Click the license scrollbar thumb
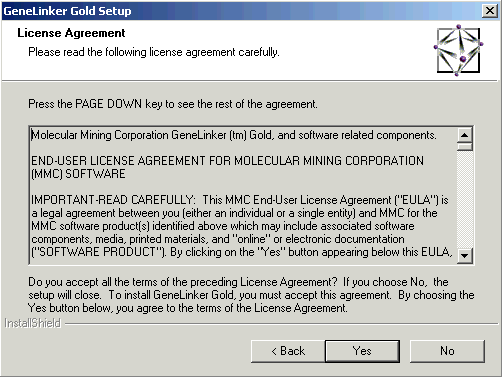 (465, 147)
